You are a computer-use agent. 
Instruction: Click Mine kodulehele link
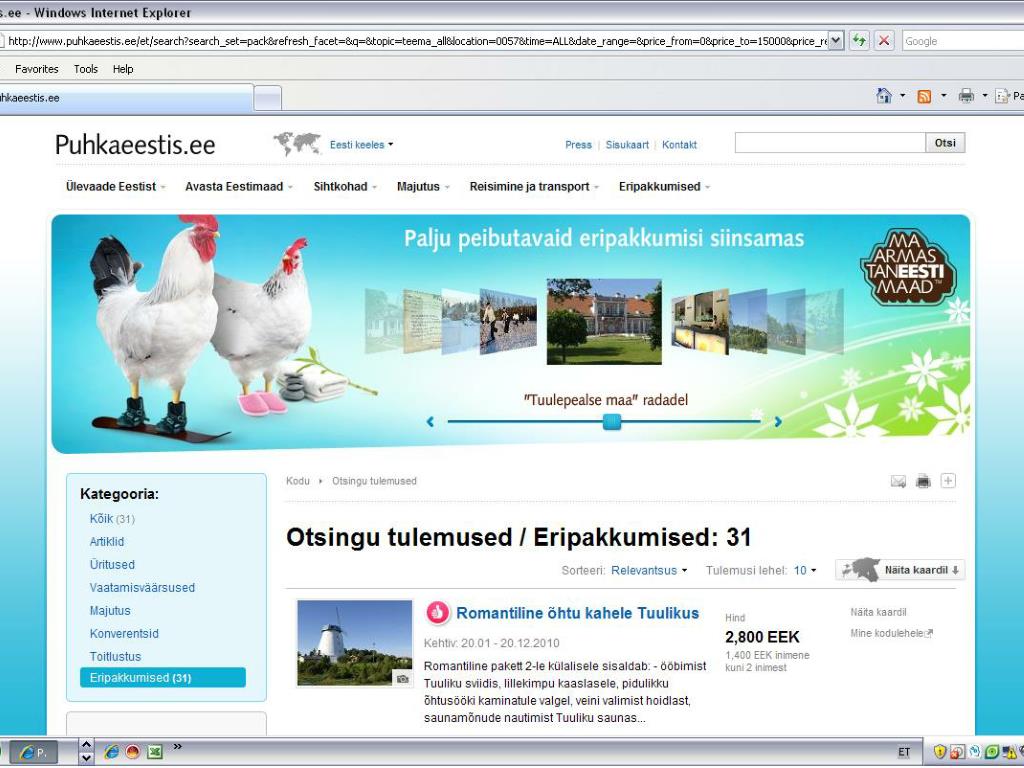click(x=891, y=633)
